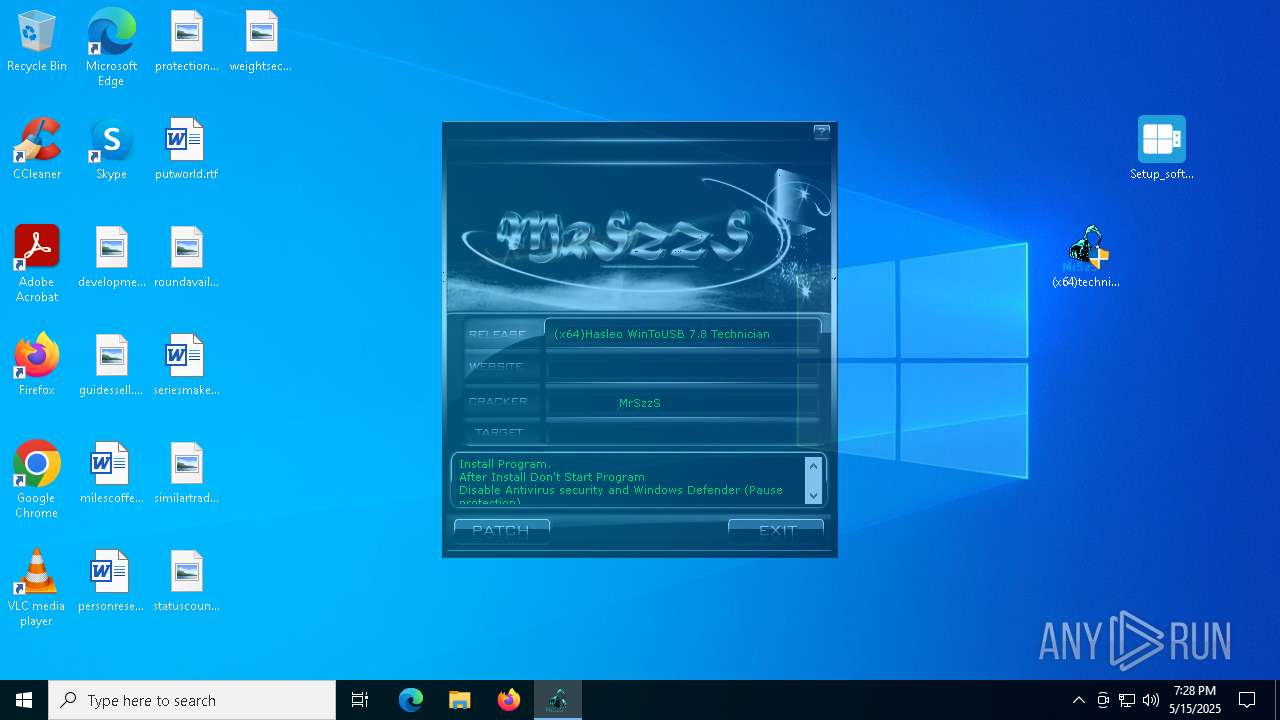Viewport: 1280px width, 720px height.
Task: Click the MrSzzS cracker name text
Action: pos(640,403)
